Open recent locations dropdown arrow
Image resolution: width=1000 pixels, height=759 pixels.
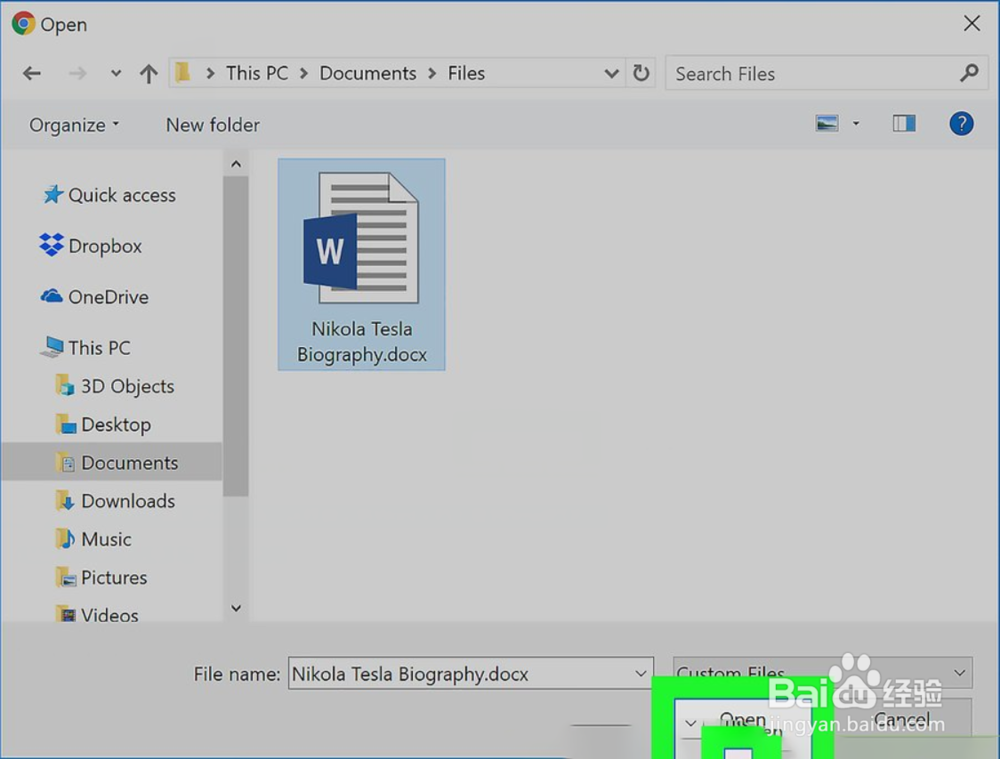point(115,73)
